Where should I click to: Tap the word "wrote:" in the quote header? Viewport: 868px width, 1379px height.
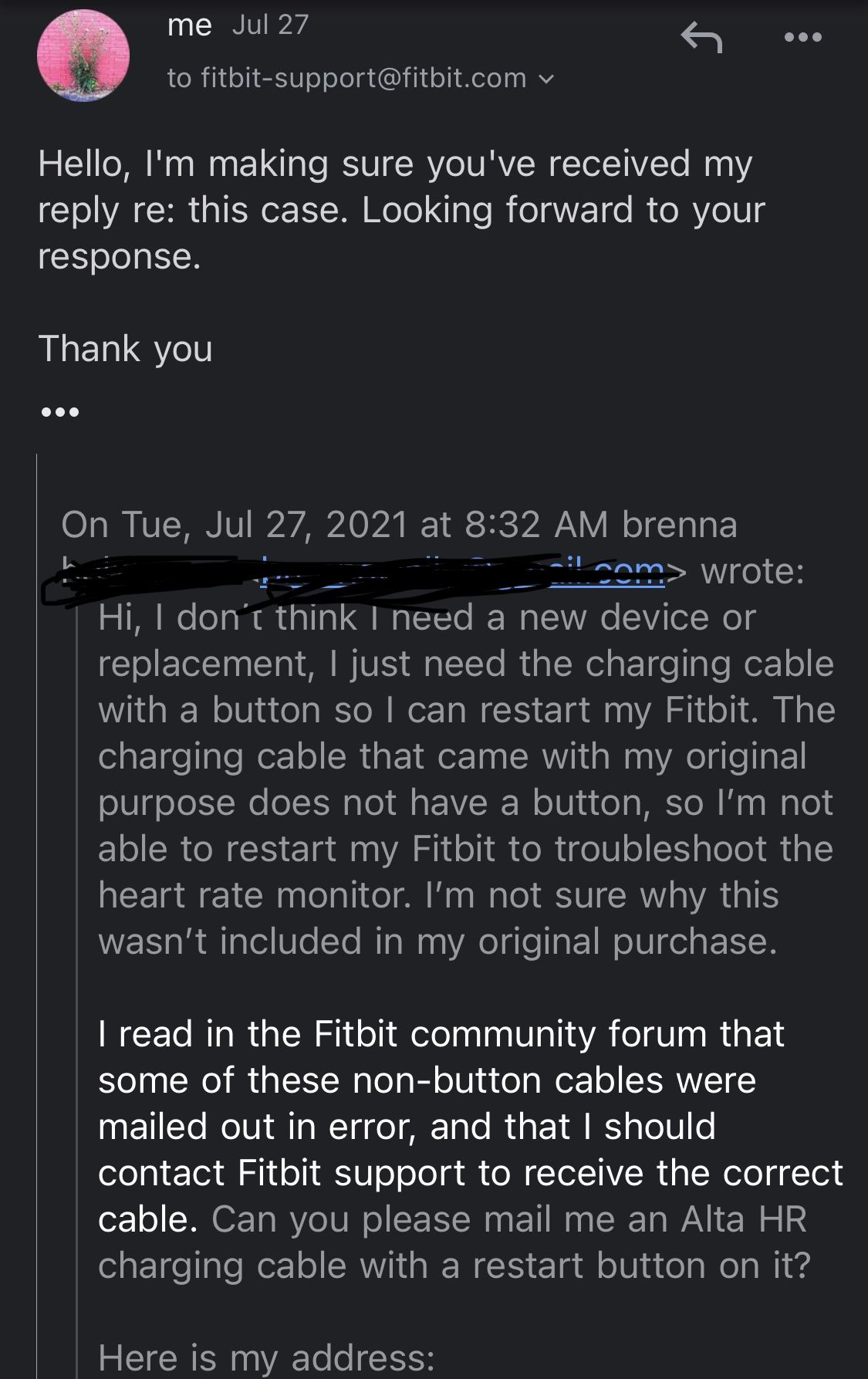752,572
